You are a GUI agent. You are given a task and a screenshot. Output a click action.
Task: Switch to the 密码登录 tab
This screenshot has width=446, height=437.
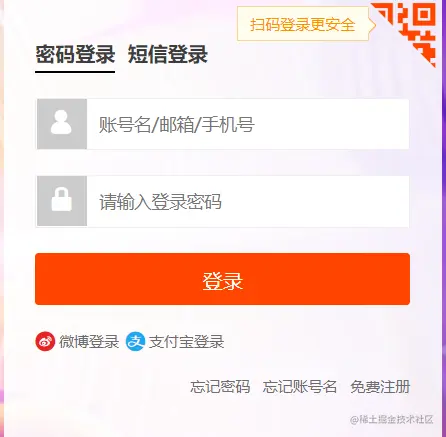click(75, 54)
